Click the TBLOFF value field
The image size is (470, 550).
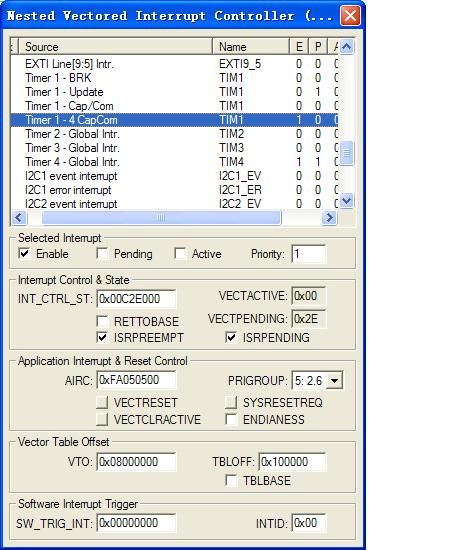click(x=293, y=462)
